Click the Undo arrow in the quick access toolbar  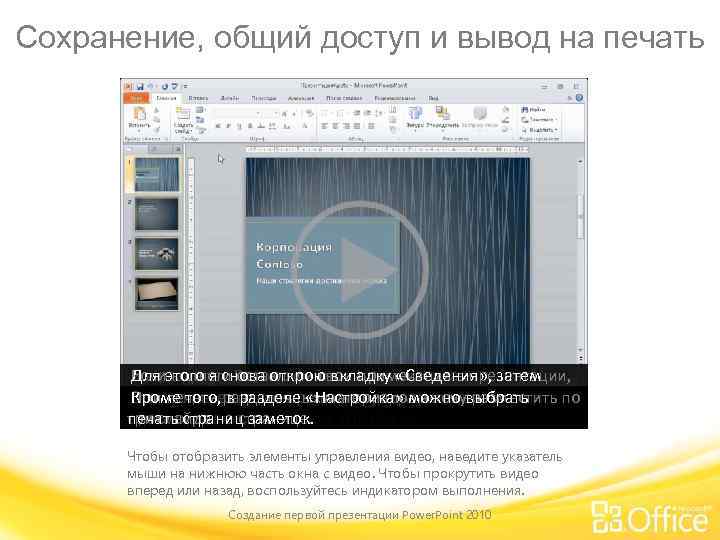pos(151,86)
